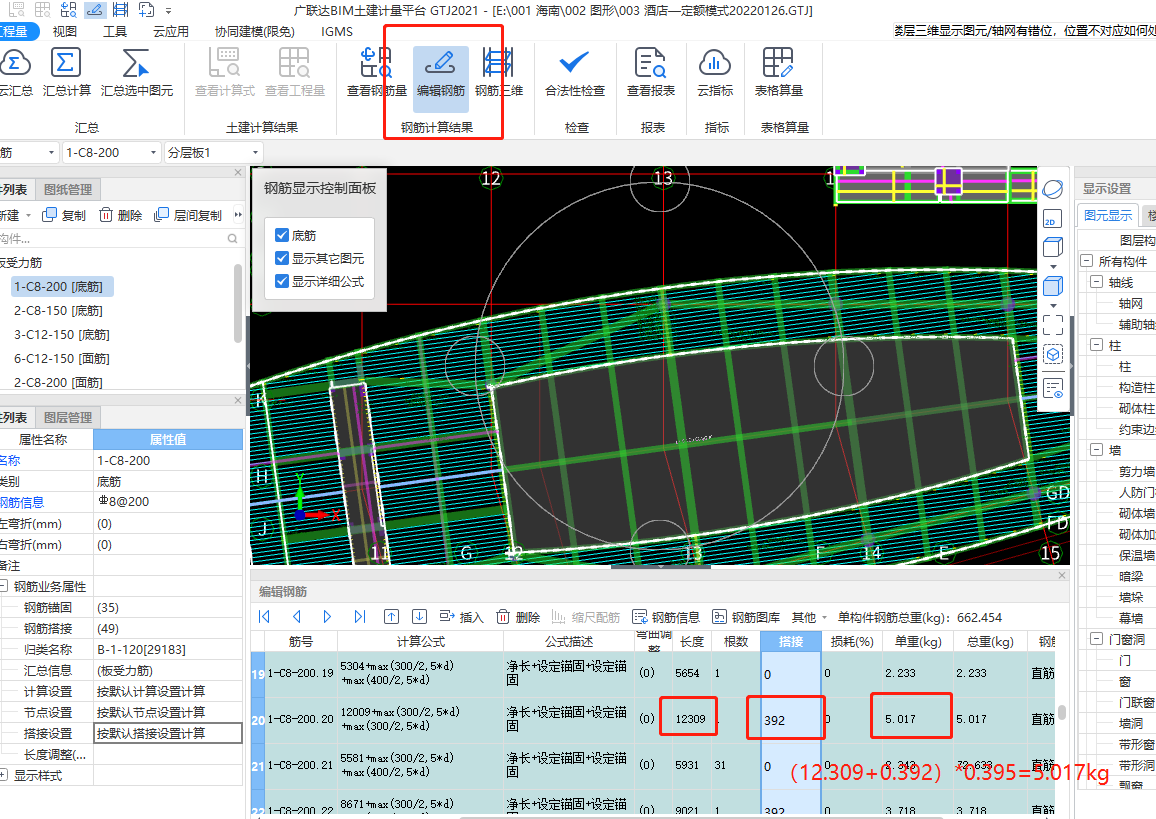Screen dimensions: 1156x819
Task: Click length cell 12309
Action: [x=691, y=719]
